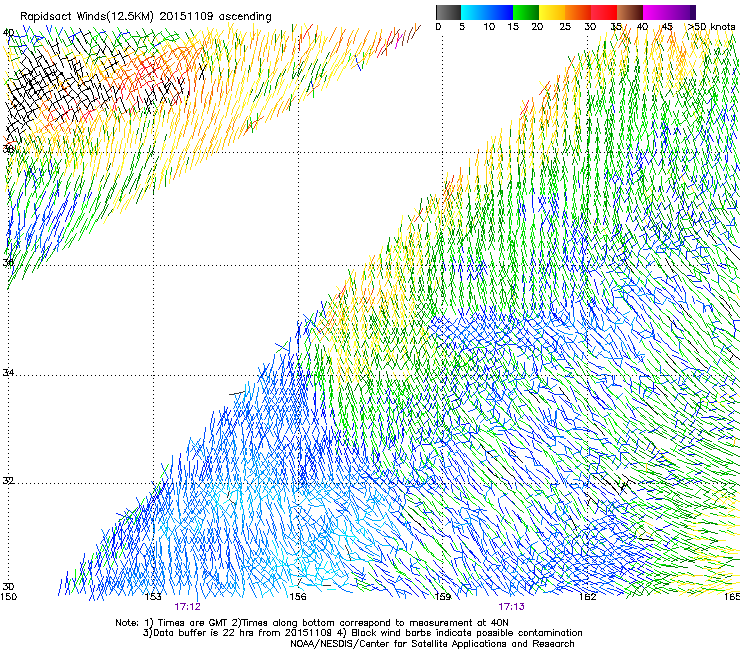Click the purple 17:13 time label
The width and height of the screenshot is (740, 650).
[512, 607]
